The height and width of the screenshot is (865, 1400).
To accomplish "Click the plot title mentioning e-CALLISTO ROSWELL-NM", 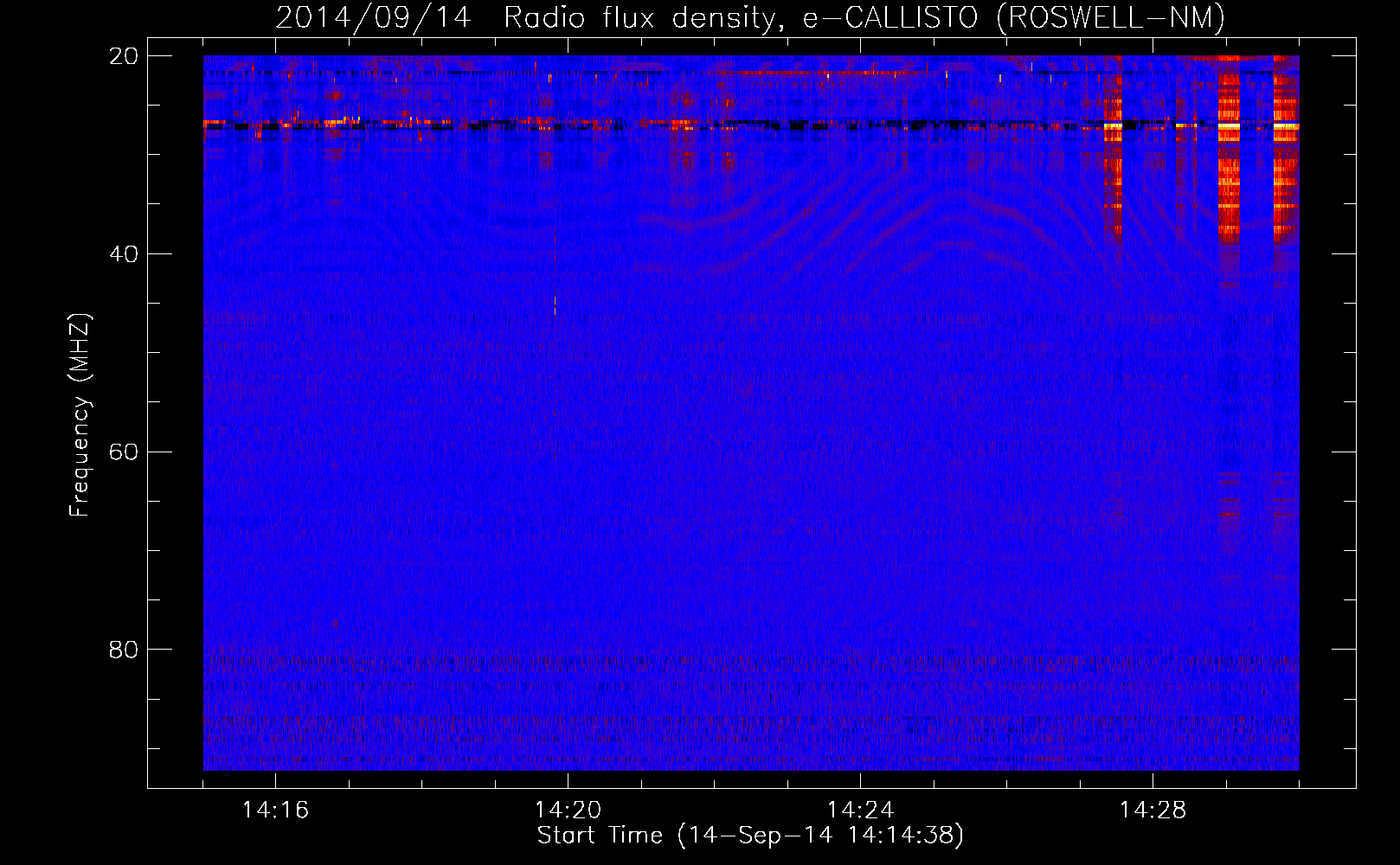I will (x=750, y=17).
